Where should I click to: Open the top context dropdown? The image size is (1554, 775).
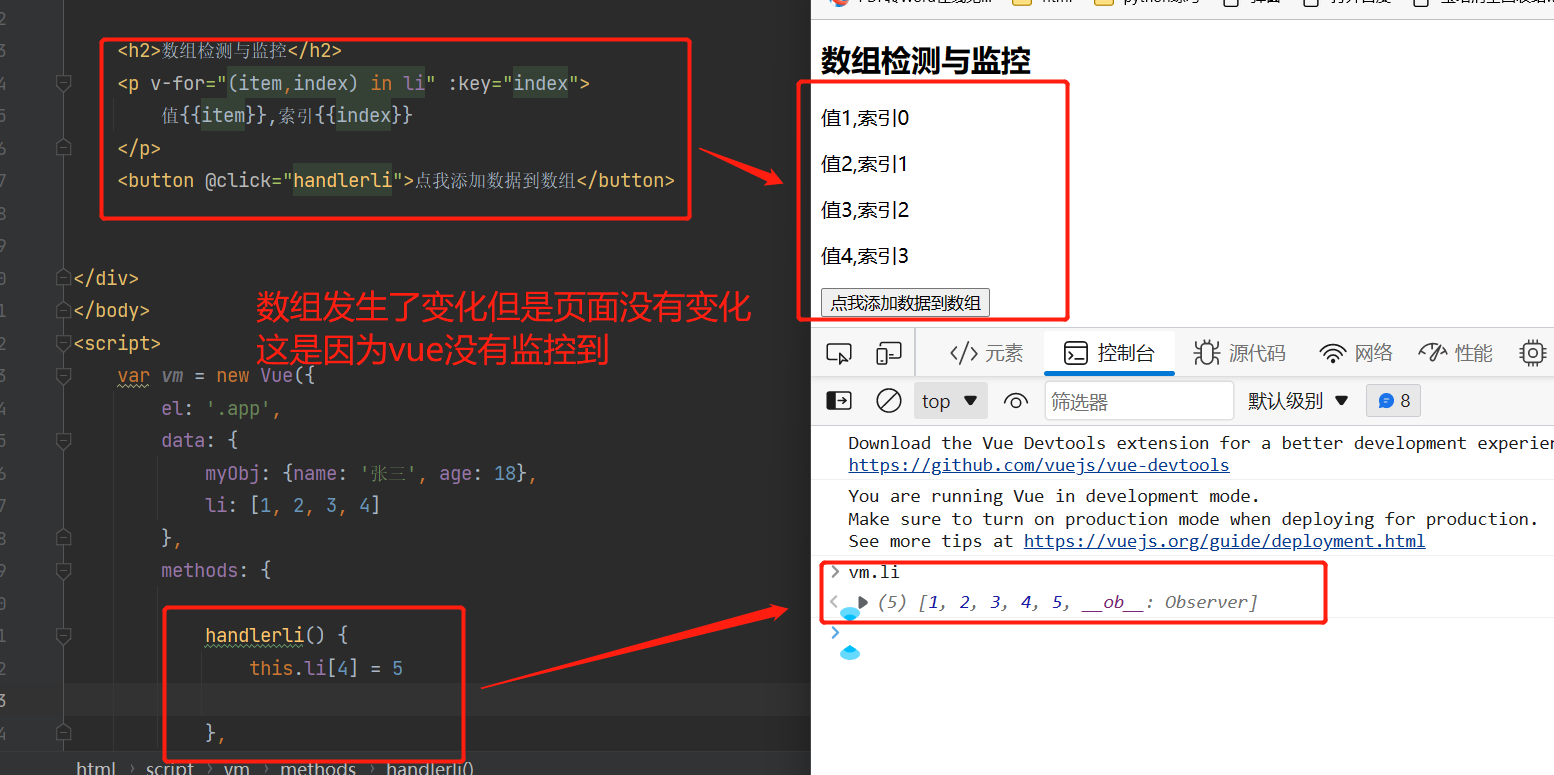click(x=950, y=401)
